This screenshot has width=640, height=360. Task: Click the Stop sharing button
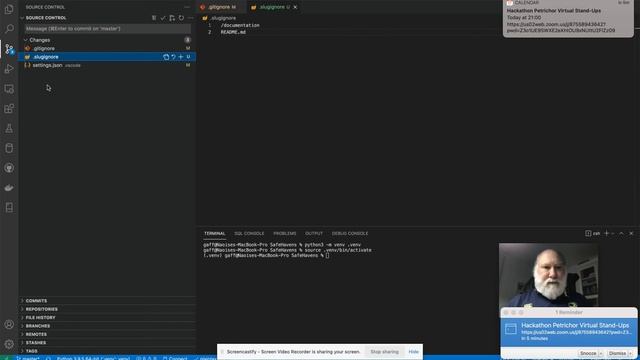tap(384, 351)
